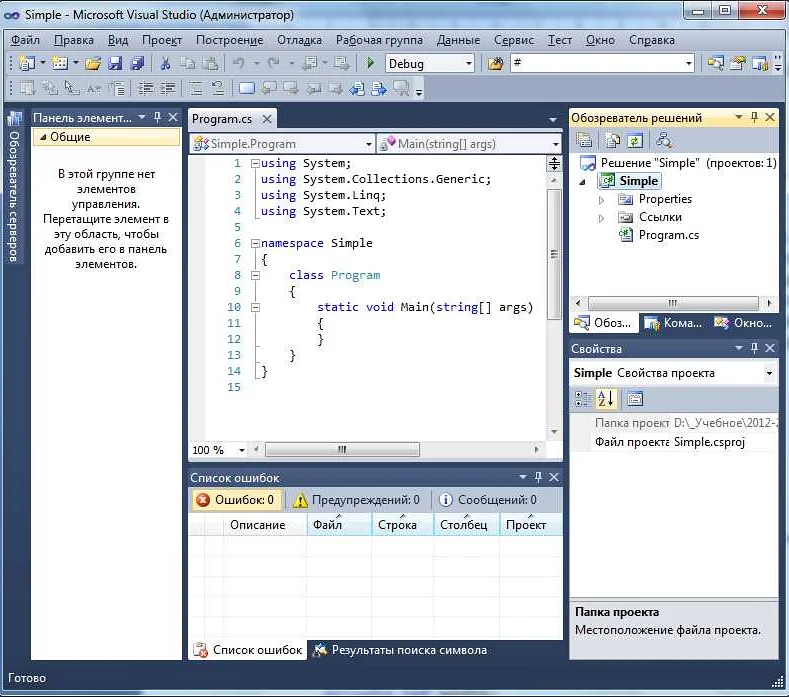The height and width of the screenshot is (697, 789).
Task: Click the Cut scissors icon
Action: [x=165, y=64]
